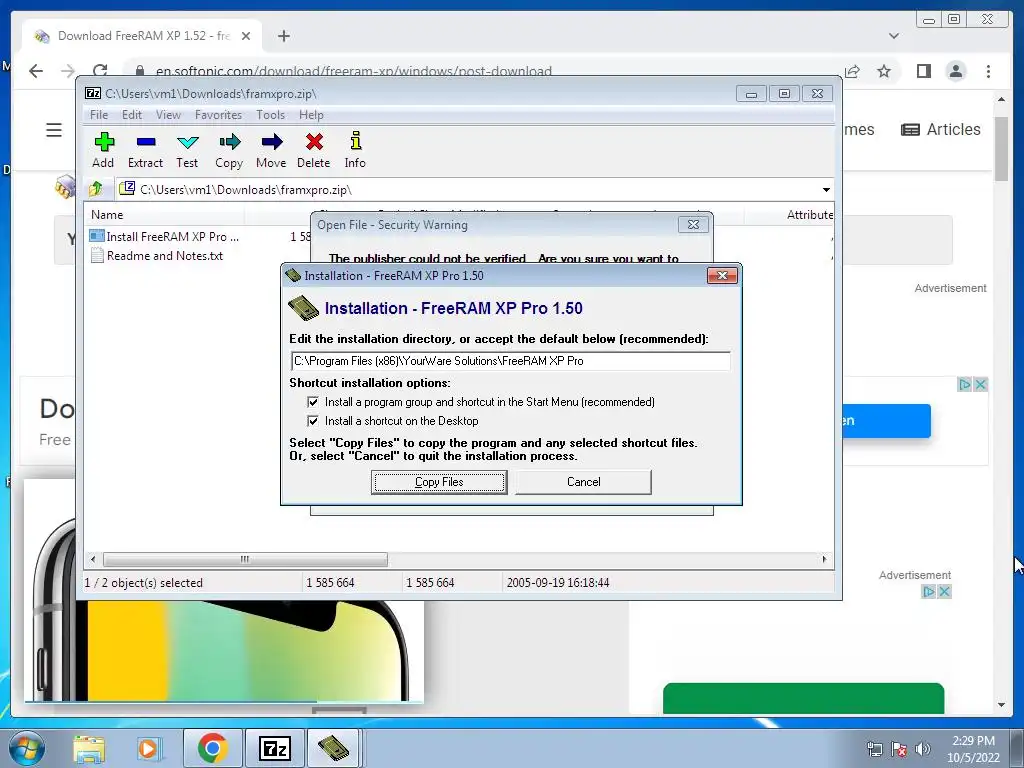The width and height of the screenshot is (1024, 768).
Task: Launch Windows Media Player from taskbar
Action: click(148, 749)
